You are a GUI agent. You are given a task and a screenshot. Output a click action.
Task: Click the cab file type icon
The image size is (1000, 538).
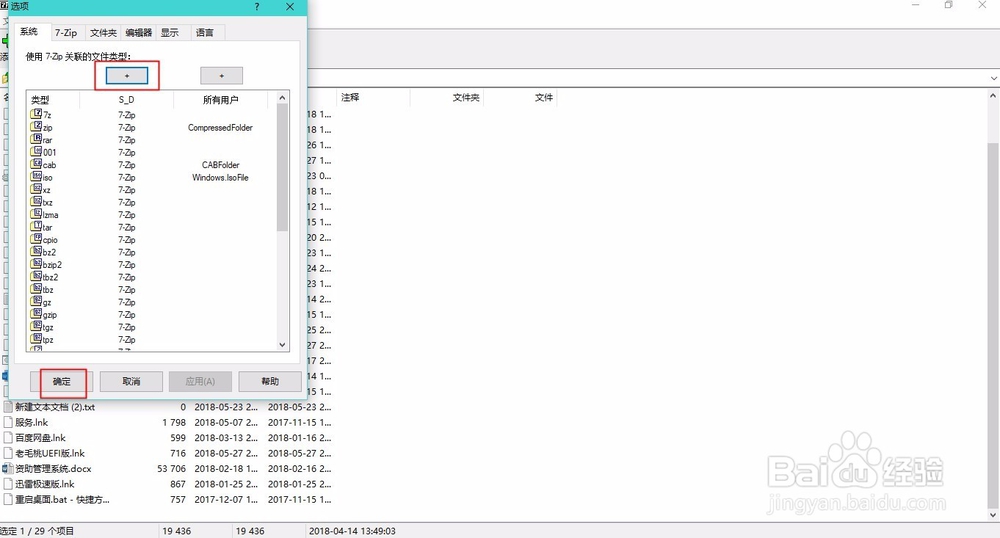click(36, 164)
